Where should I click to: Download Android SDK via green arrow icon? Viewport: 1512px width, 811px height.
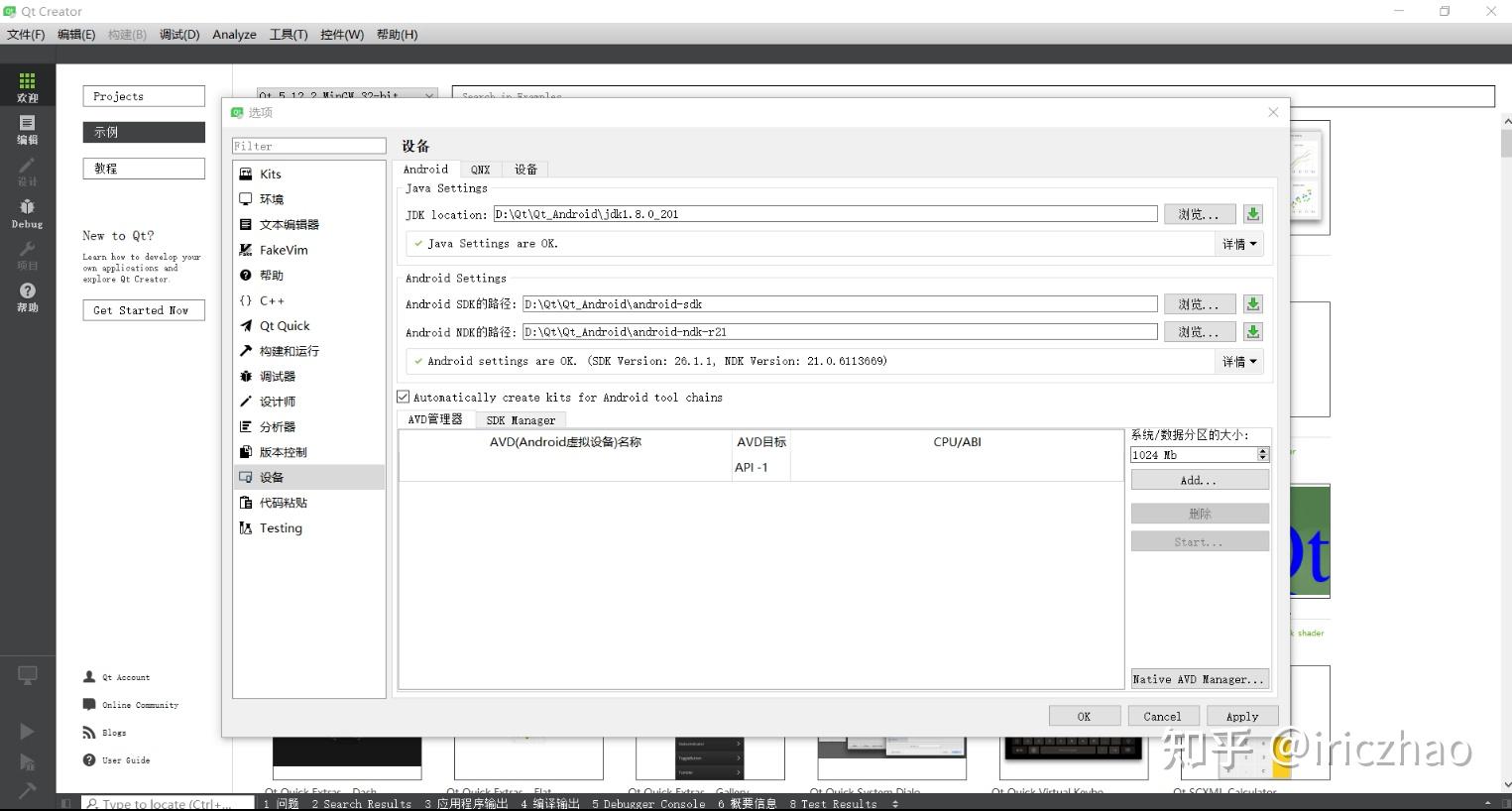1253,304
